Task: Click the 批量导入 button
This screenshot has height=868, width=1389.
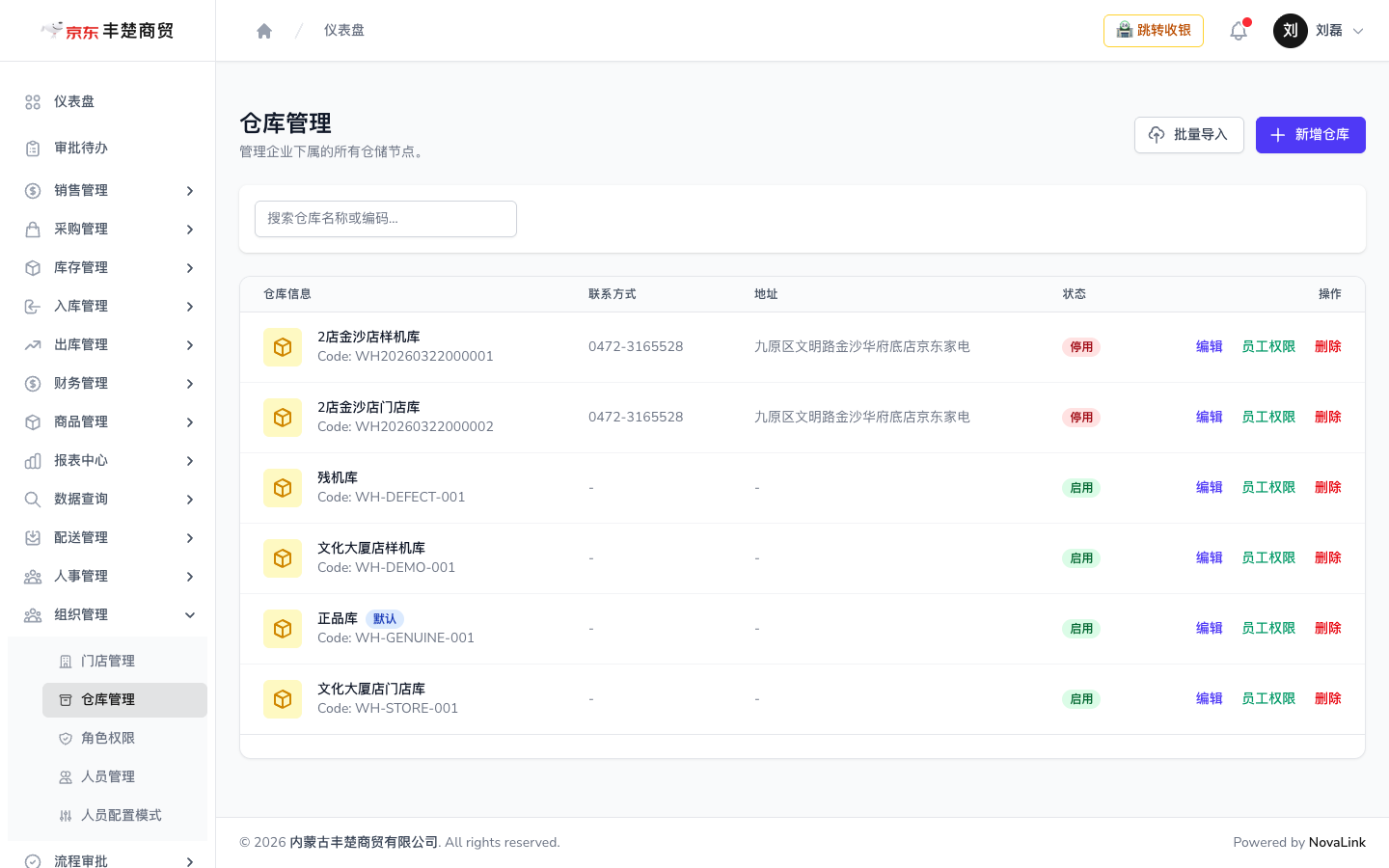Action: pyautogui.click(x=1188, y=135)
